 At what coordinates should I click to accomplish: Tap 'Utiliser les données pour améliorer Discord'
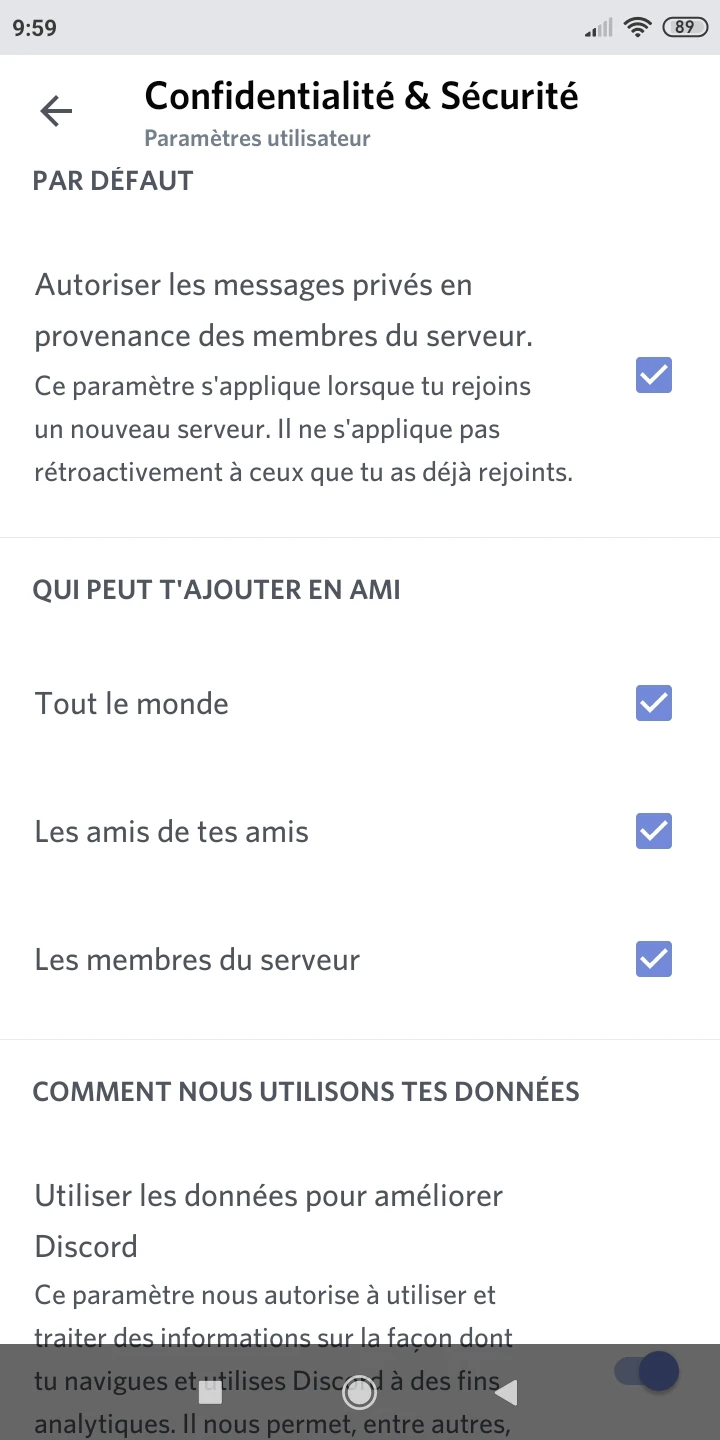(x=268, y=1220)
